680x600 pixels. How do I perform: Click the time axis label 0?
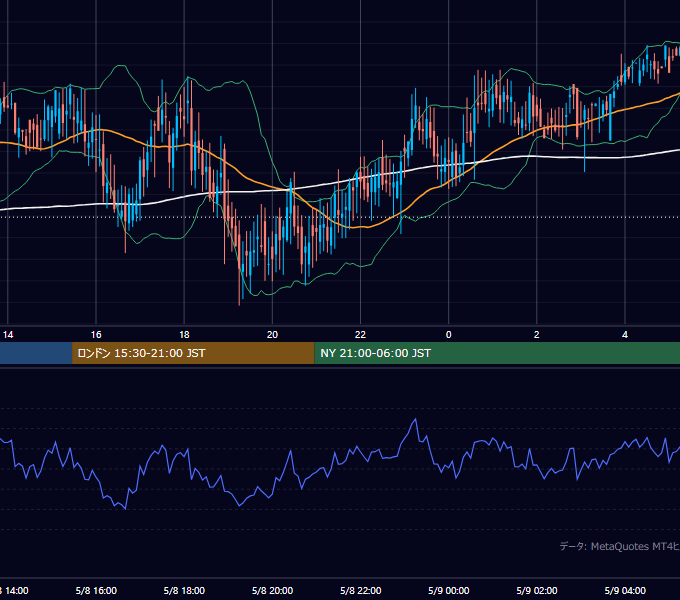448,335
